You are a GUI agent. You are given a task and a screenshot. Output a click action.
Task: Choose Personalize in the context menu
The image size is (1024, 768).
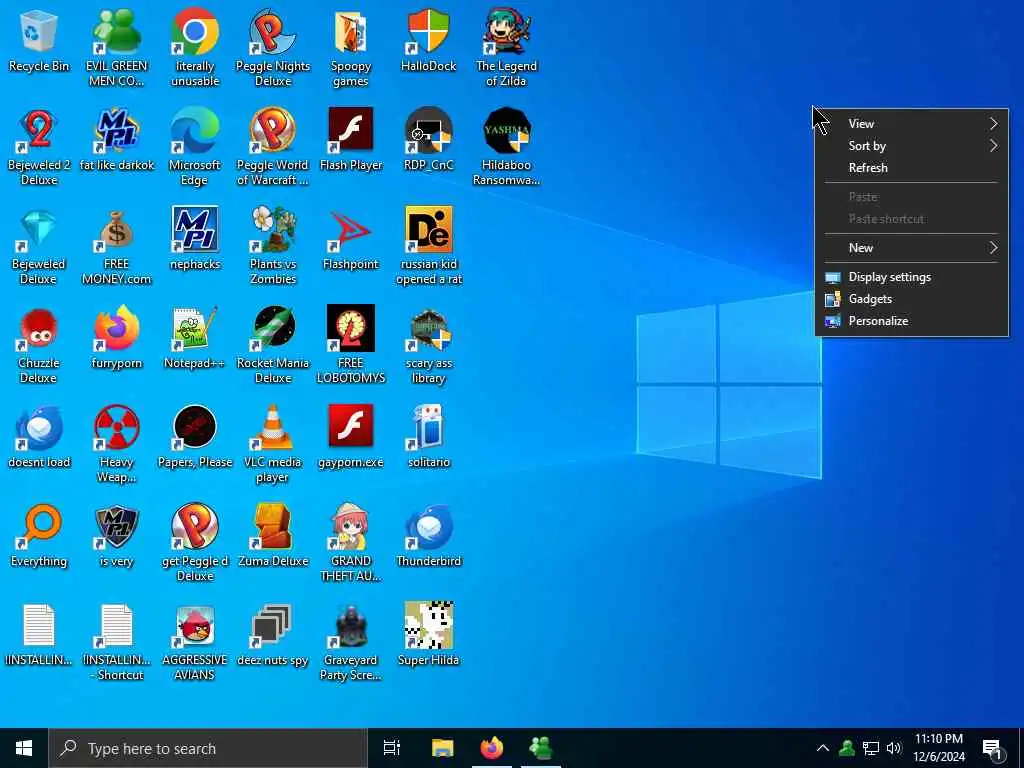[912, 321]
